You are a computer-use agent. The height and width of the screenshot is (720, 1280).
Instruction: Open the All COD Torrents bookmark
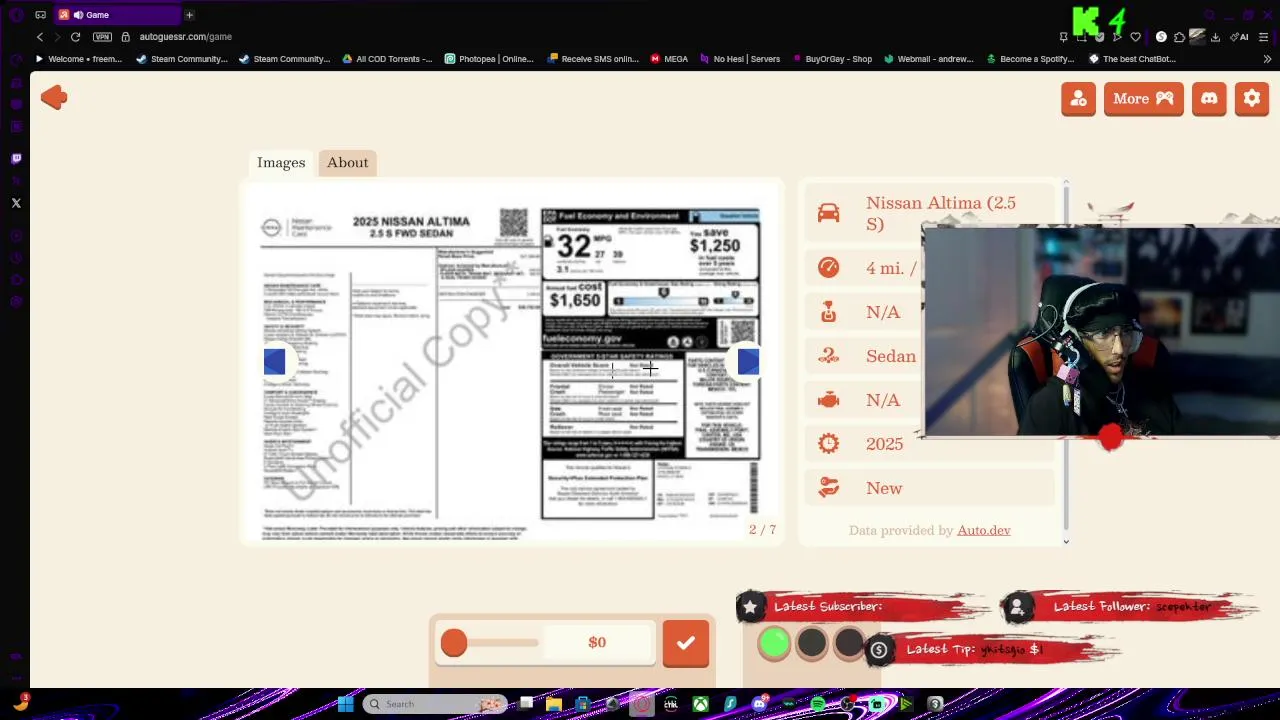387,59
